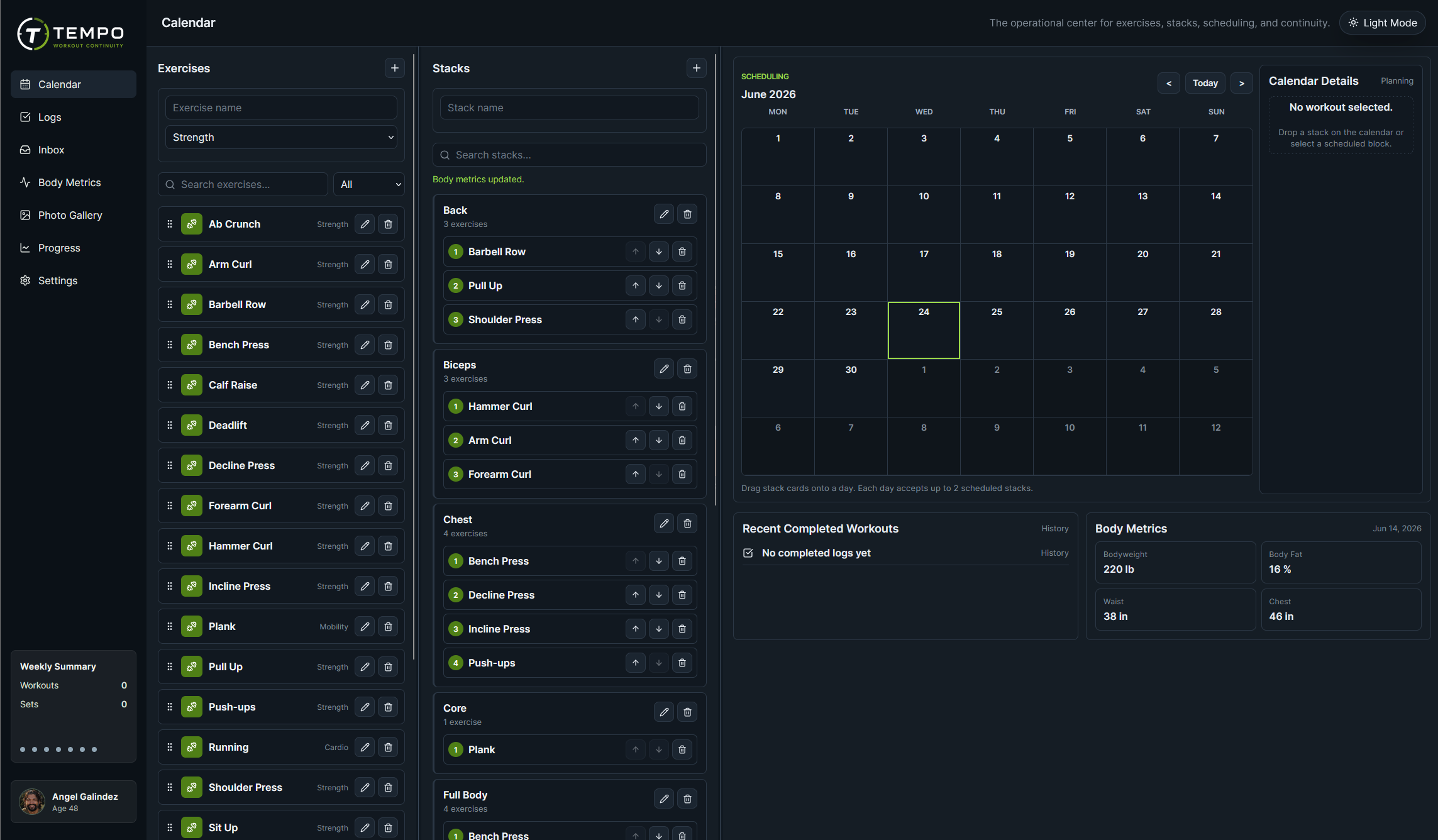Add a new stack with plus icon

(x=696, y=68)
